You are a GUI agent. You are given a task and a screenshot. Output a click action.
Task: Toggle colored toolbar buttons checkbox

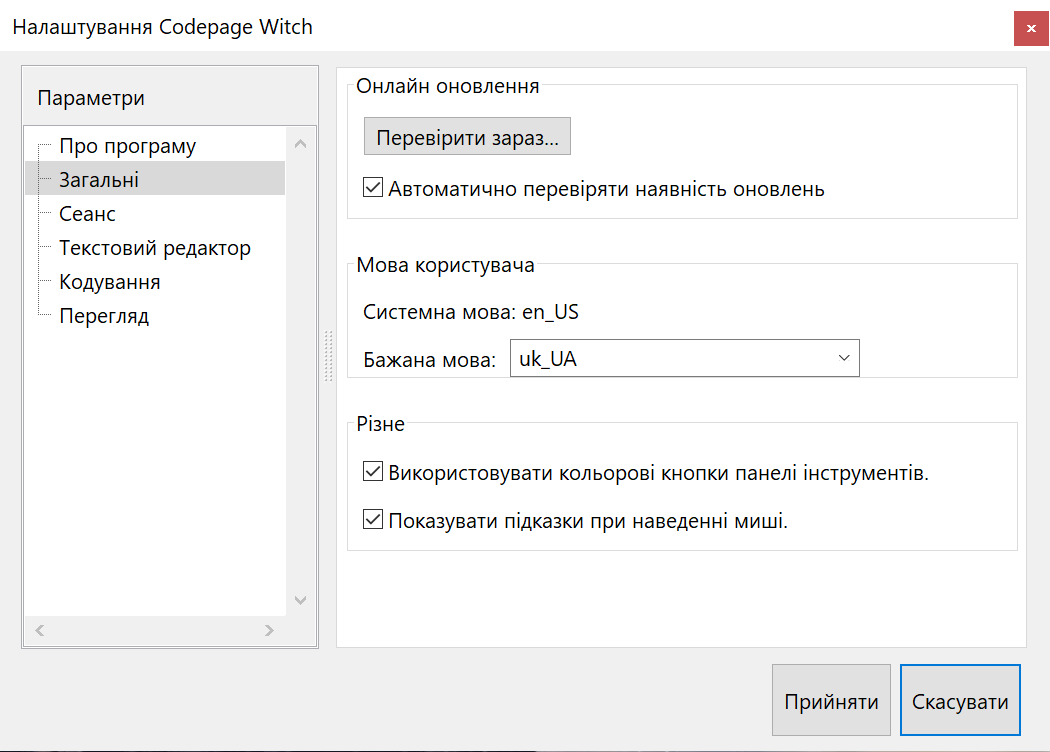coord(373,472)
